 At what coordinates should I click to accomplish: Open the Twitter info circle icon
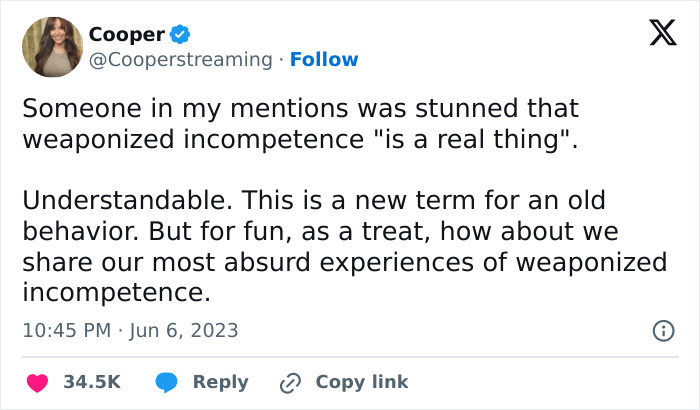point(662,330)
